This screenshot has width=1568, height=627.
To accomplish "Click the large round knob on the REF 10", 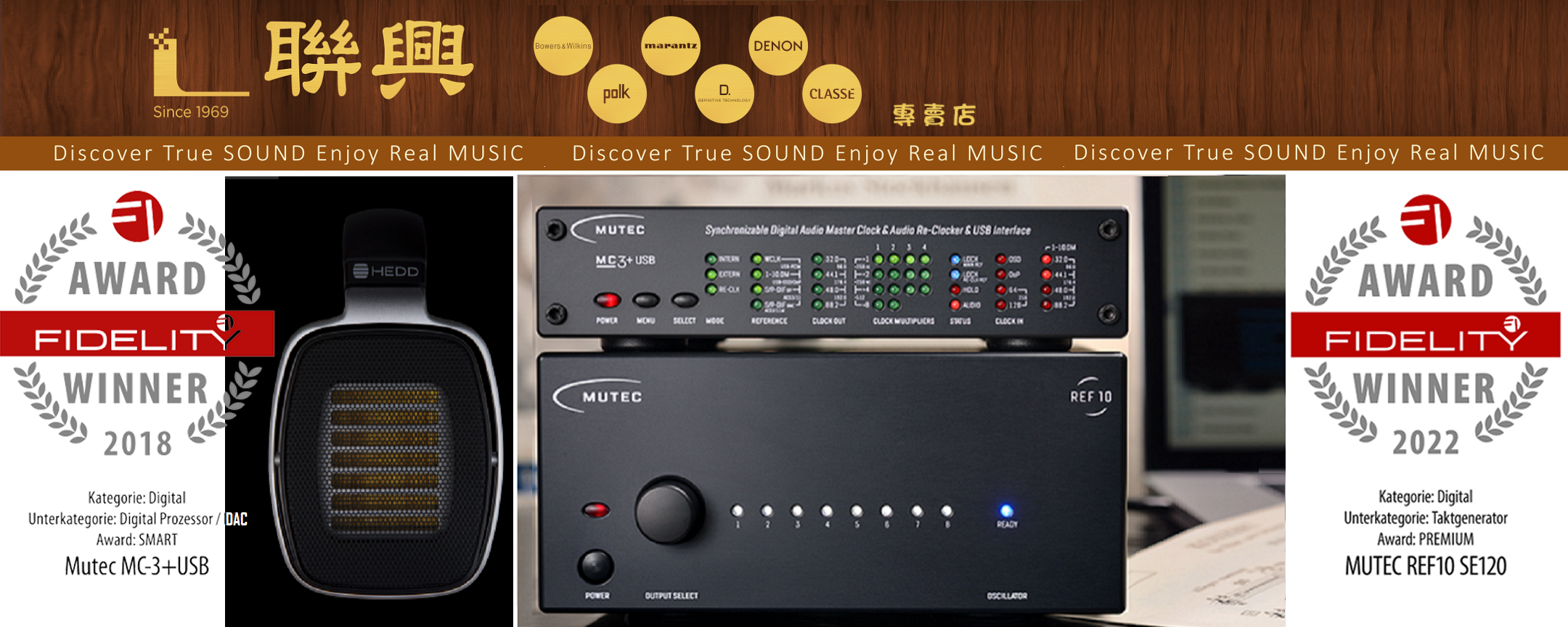I will (x=669, y=511).
